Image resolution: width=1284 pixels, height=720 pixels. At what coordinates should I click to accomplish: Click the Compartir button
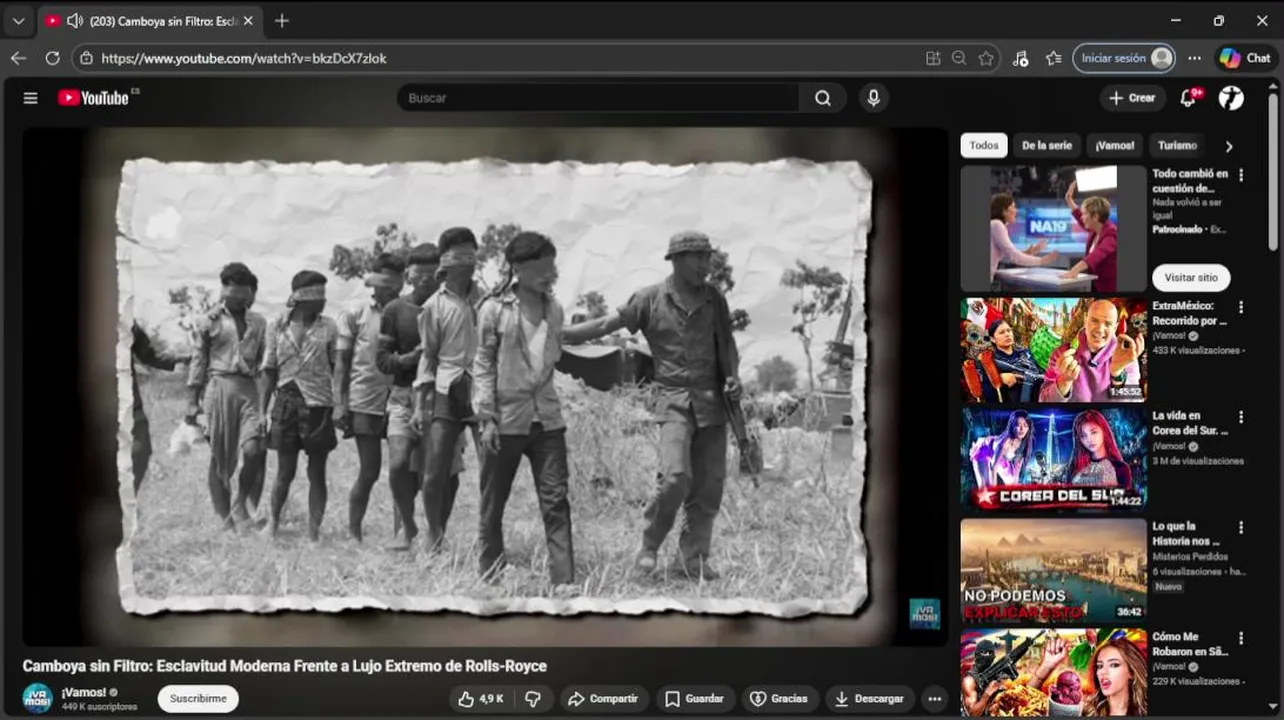tap(603, 699)
